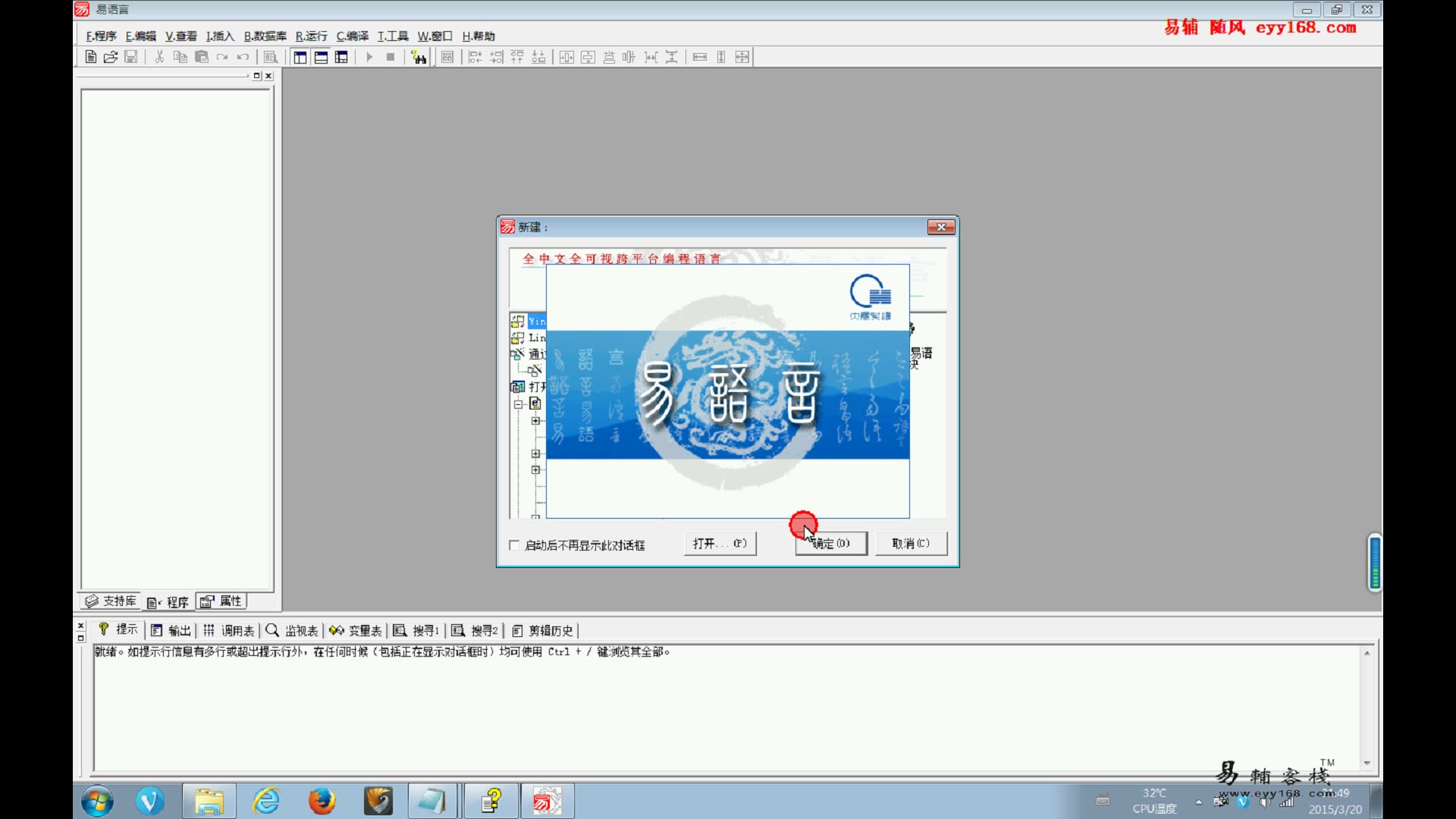
Task: Click the new file toolbar icon
Action: [90, 57]
